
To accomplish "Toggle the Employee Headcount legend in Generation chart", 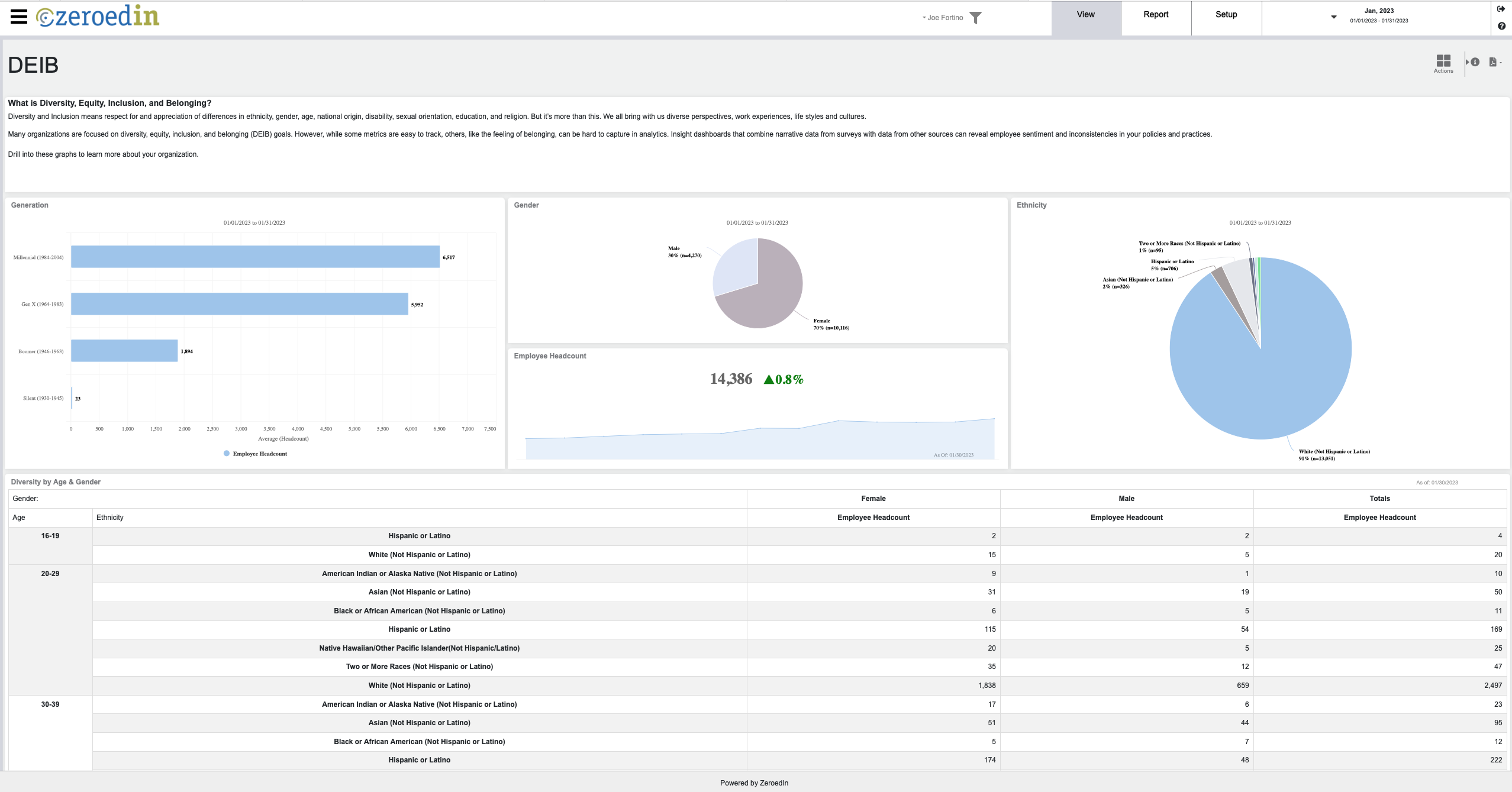I will 254,453.
